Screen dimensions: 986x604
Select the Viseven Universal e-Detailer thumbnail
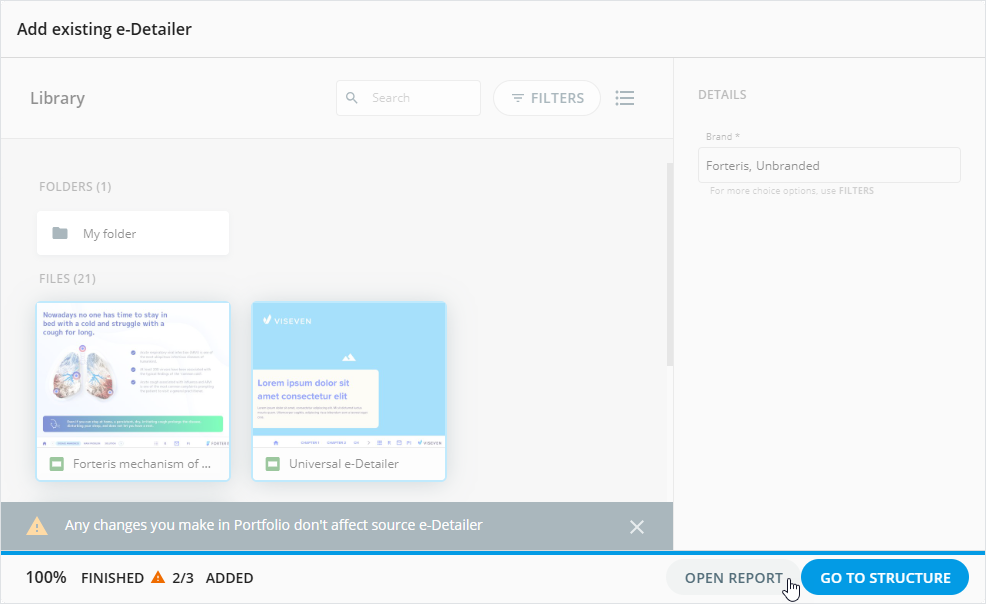coord(349,375)
